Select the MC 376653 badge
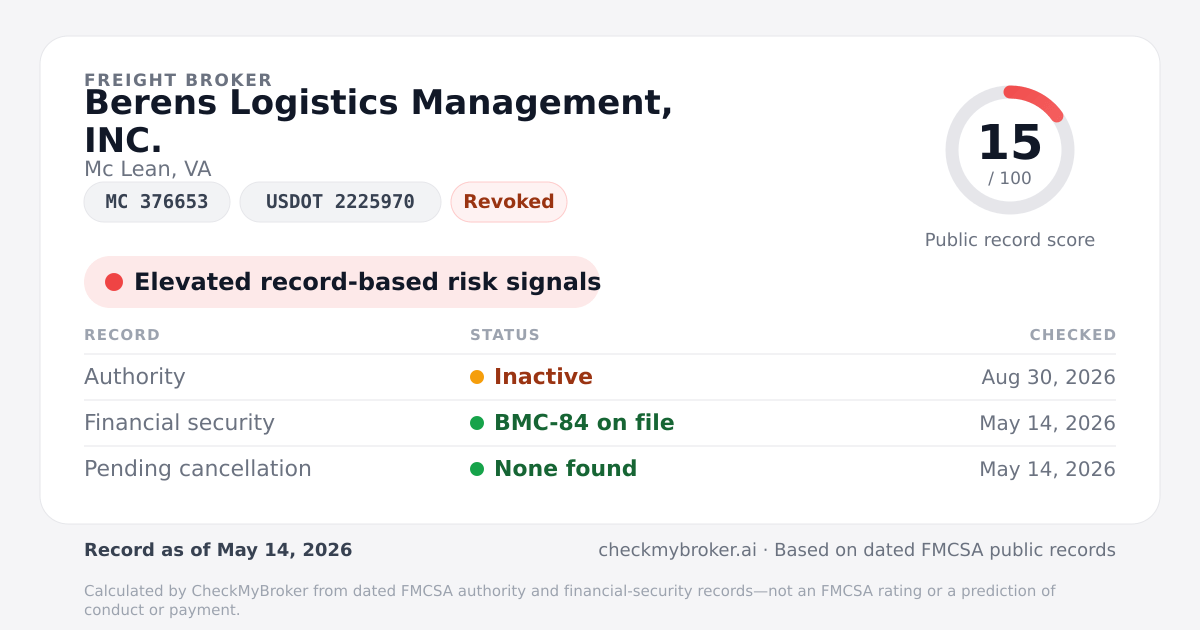Image resolution: width=1200 pixels, height=630 pixels. (x=157, y=202)
